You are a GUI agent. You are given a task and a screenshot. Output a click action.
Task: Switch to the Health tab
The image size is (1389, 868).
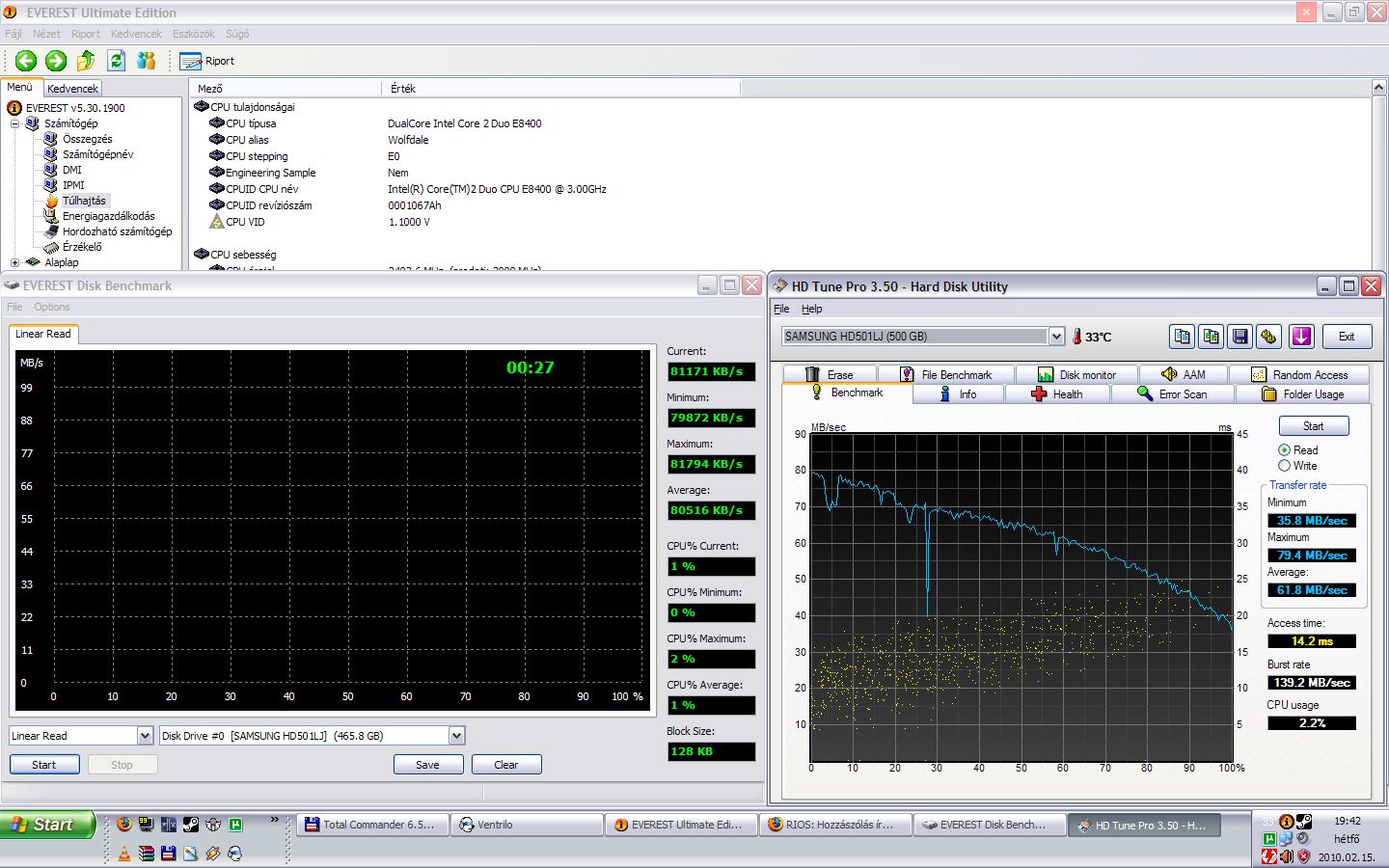point(1057,394)
